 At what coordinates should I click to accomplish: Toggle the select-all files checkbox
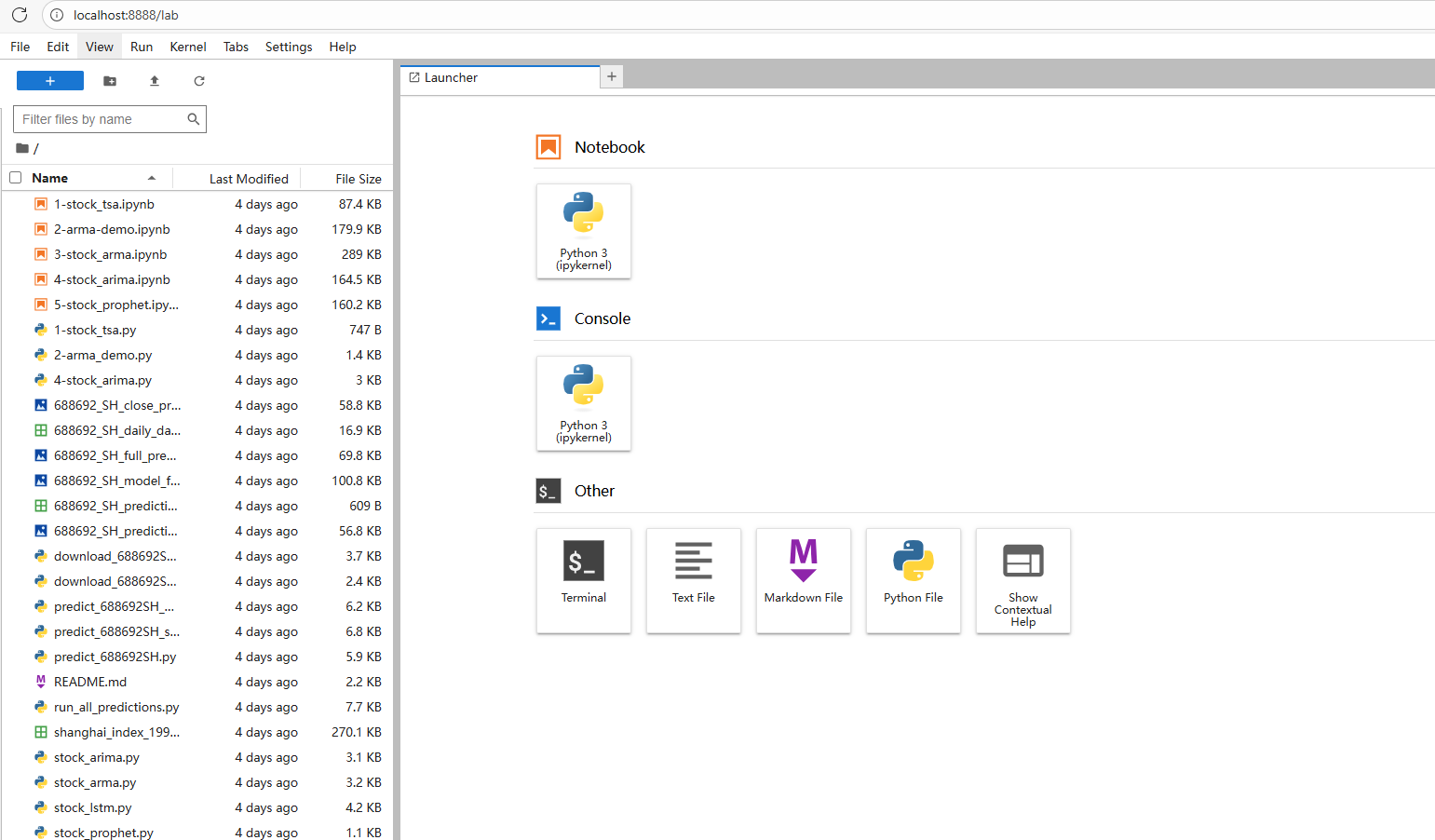(16, 178)
